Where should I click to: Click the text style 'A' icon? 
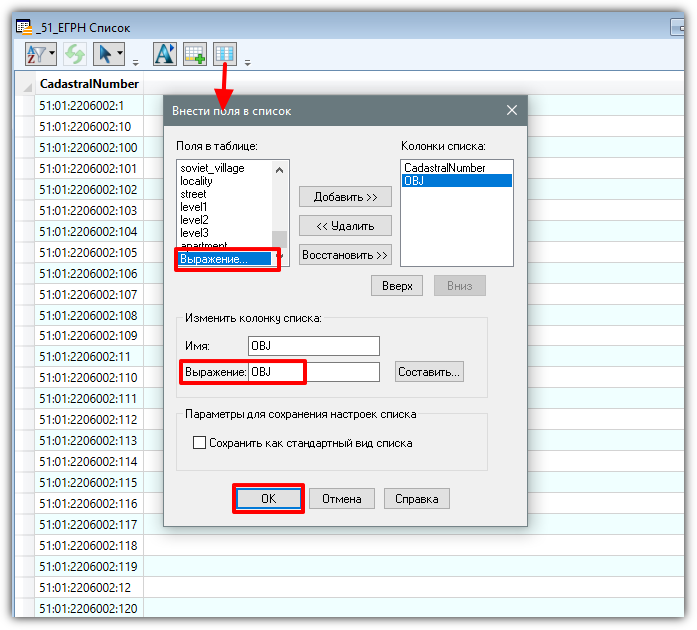(x=164, y=54)
